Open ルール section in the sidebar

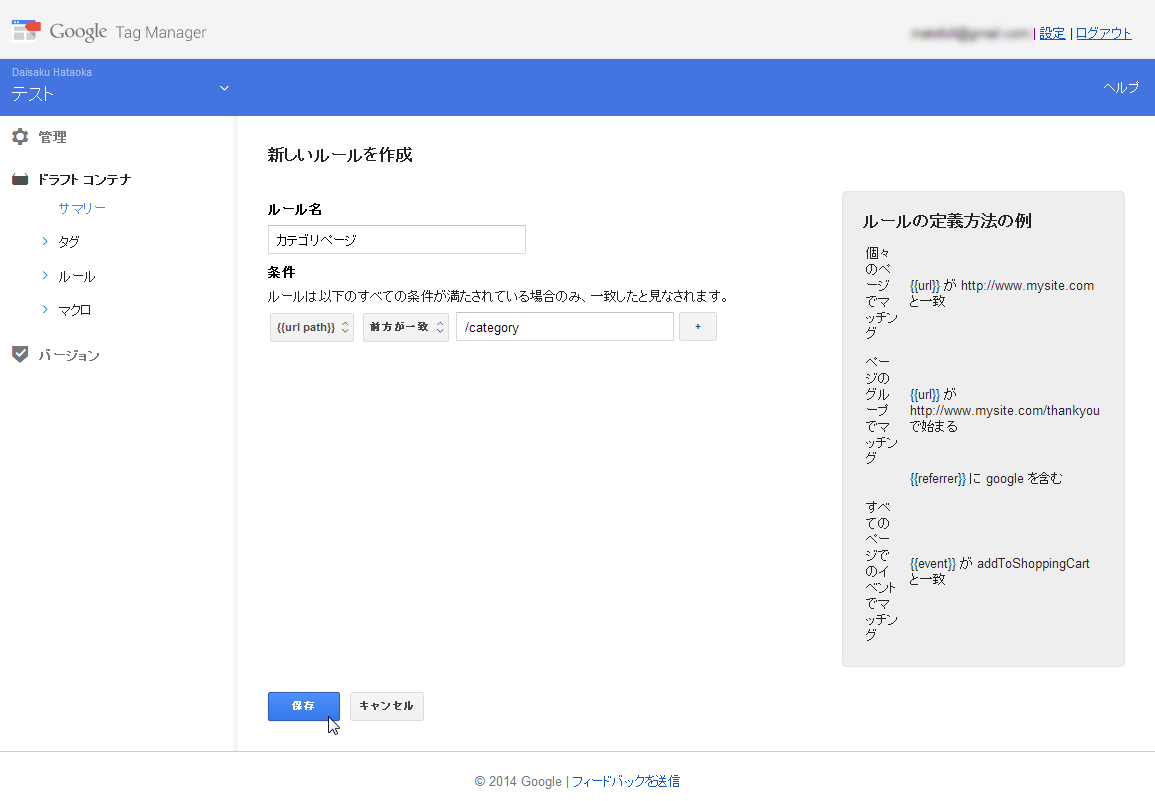click(77, 276)
